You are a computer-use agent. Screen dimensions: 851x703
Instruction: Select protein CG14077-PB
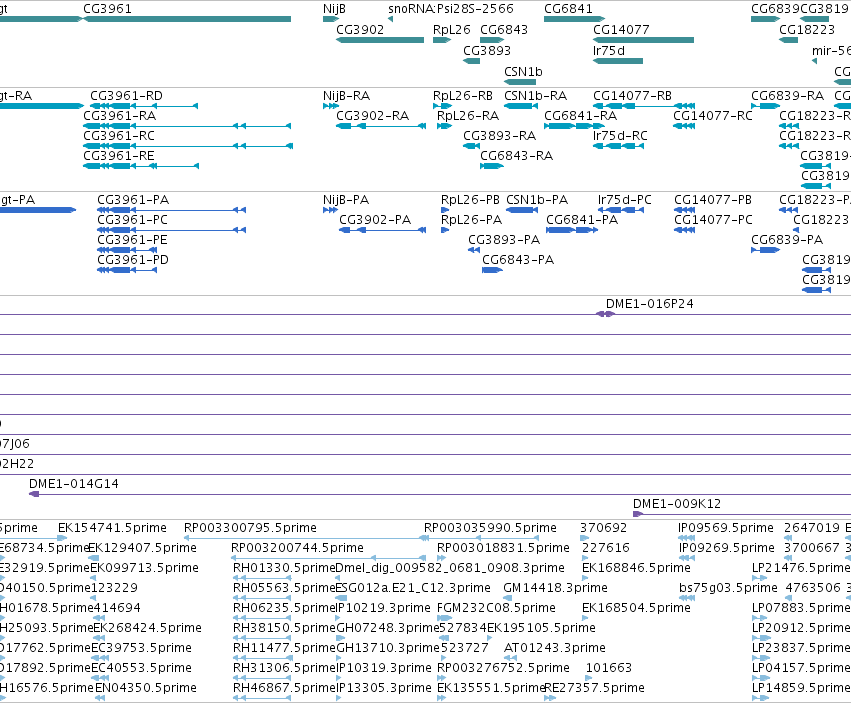[713, 200]
